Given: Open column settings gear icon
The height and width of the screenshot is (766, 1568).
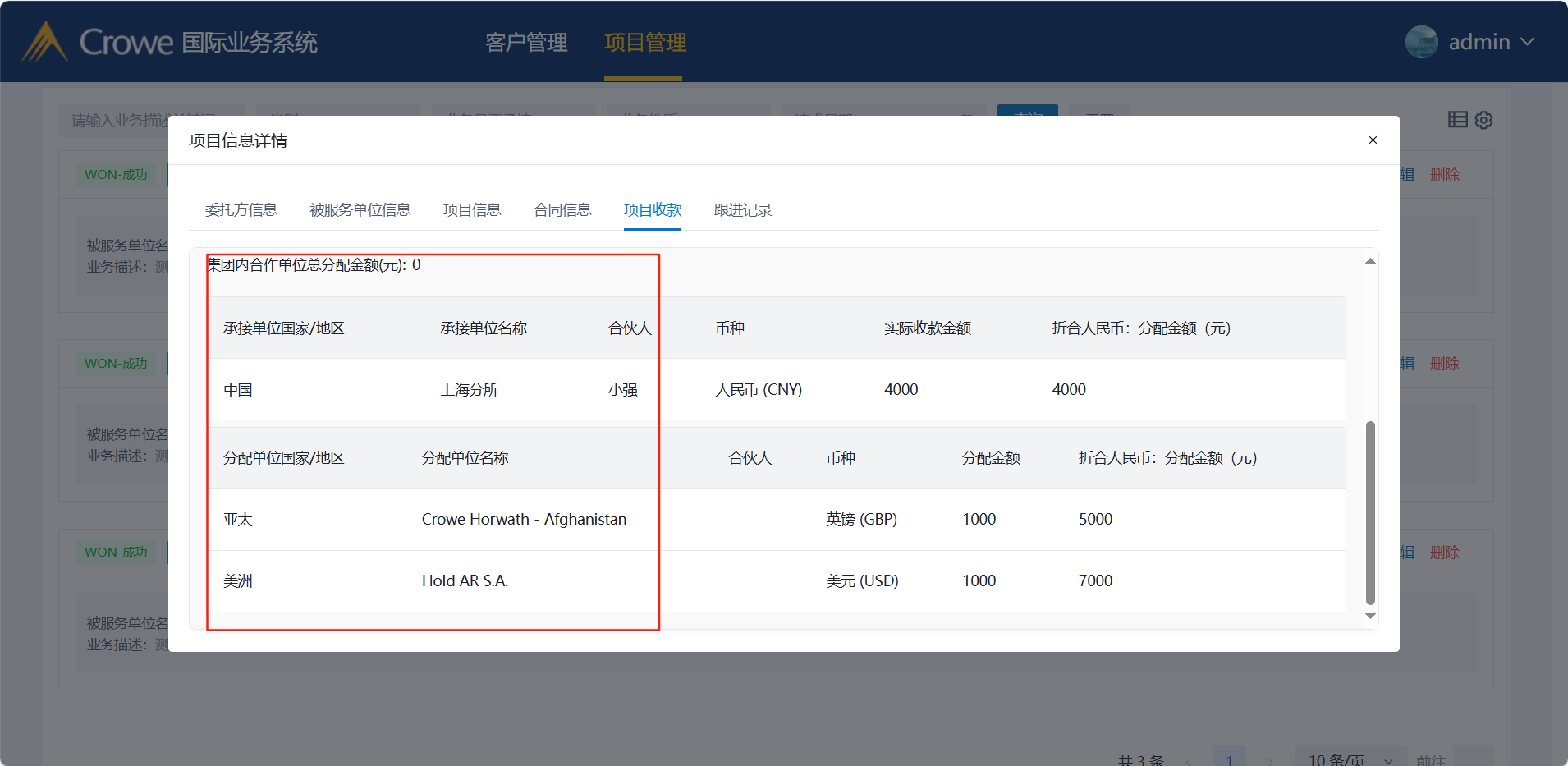Looking at the screenshot, I should pos(1483,121).
